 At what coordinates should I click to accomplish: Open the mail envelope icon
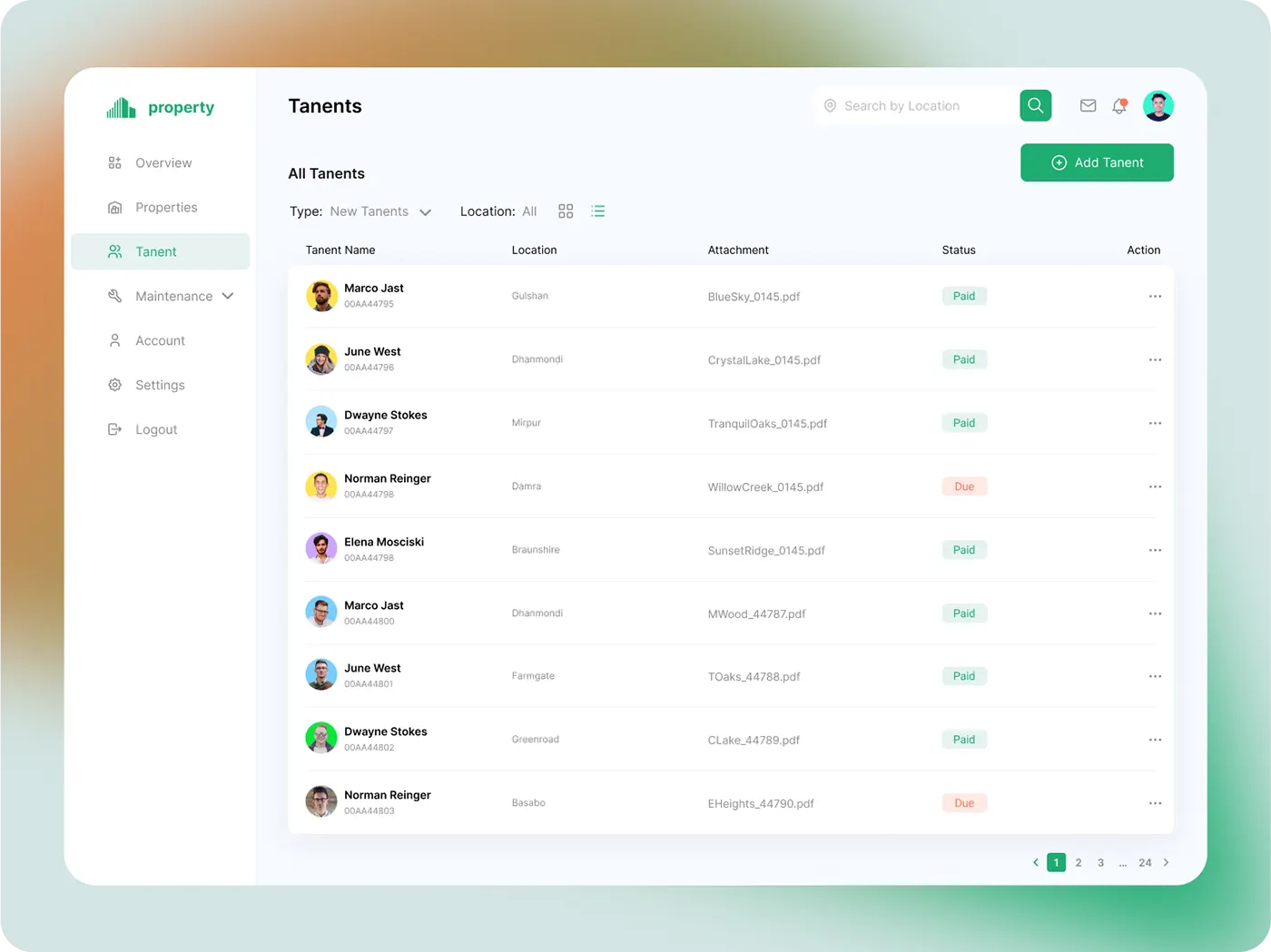click(x=1088, y=105)
